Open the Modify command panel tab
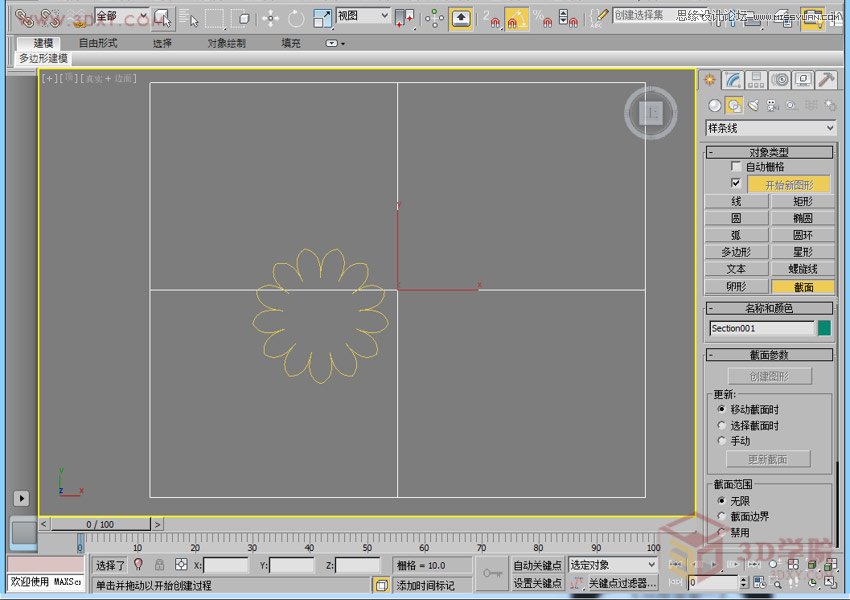Screen dimensions: 850x600 tap(733, 80)
